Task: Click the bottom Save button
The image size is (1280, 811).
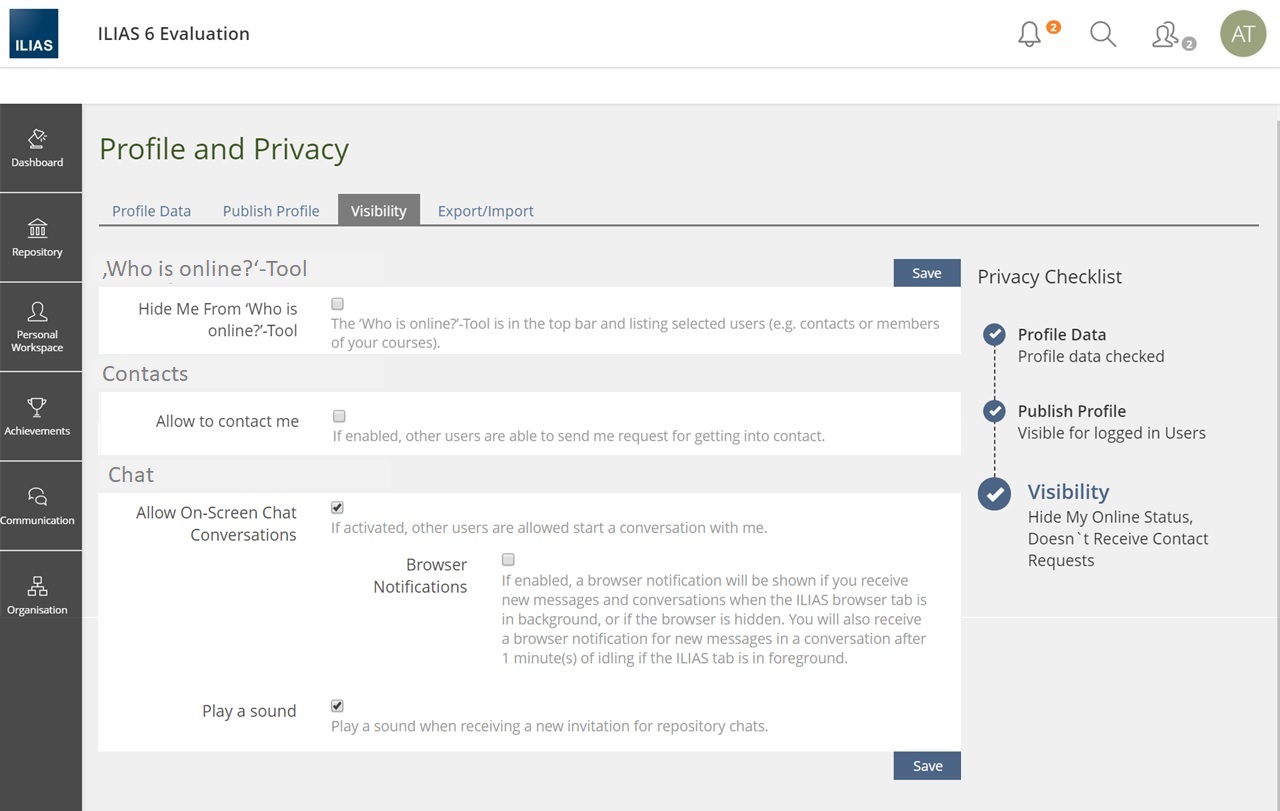Action: (927, 766)
